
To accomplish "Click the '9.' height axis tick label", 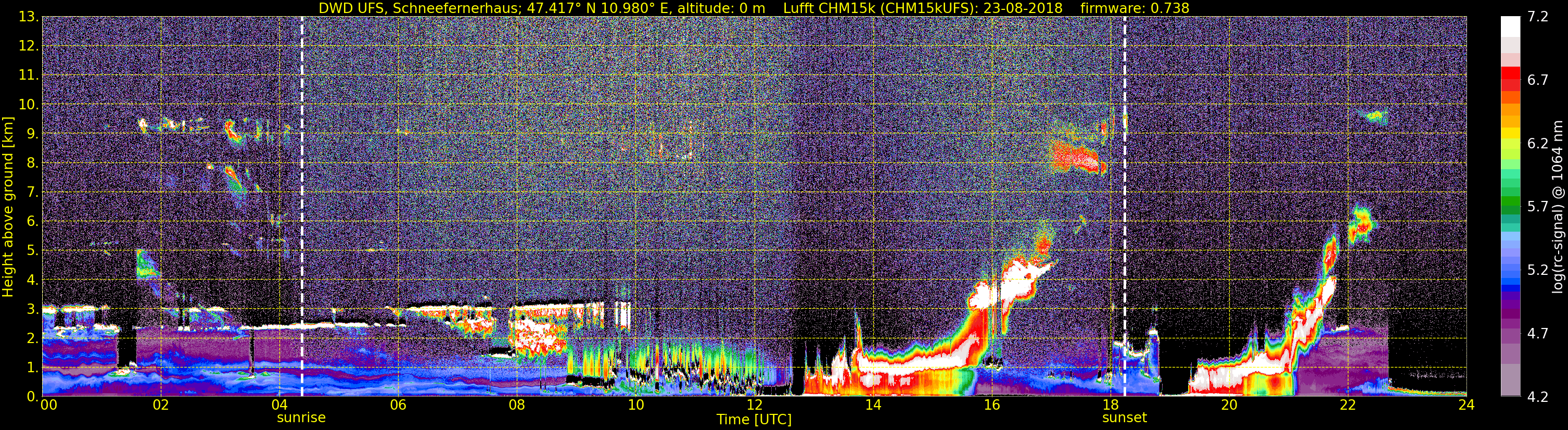I will [x=32, y=134].
